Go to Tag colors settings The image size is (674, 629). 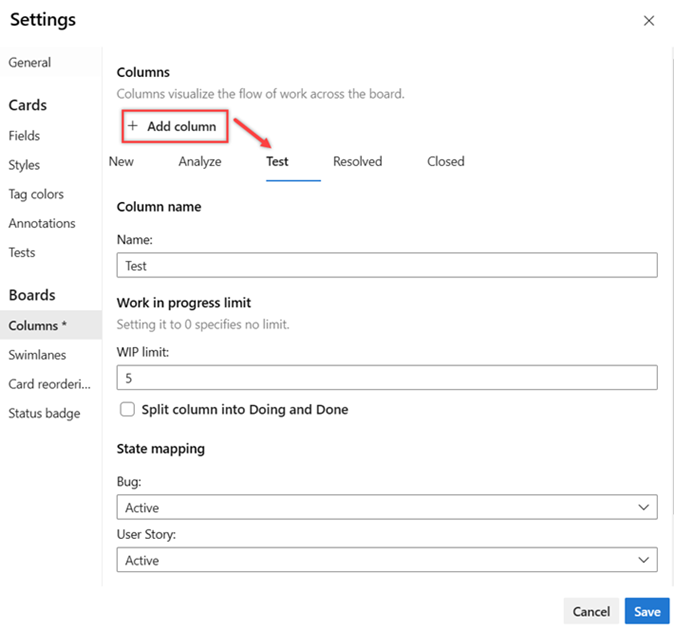tap(36, 194)
